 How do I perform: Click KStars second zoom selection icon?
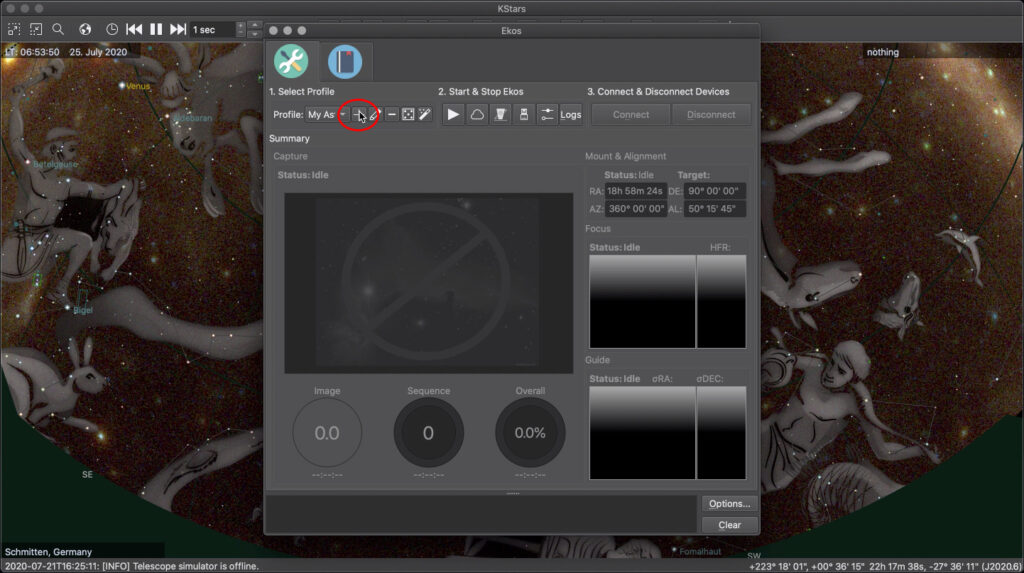click(x=36, y=29)
